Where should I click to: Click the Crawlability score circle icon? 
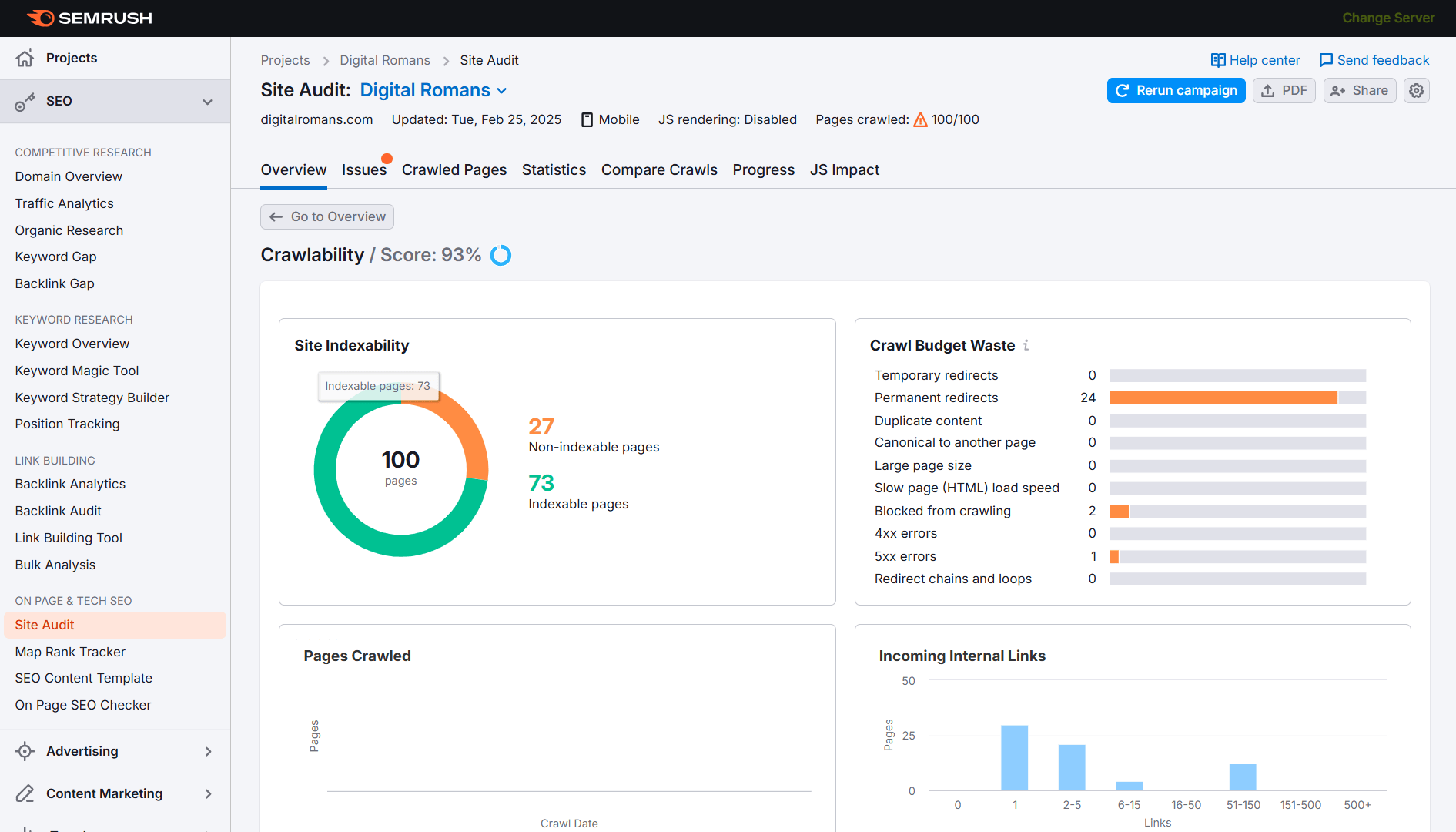(x=500, y=255)
